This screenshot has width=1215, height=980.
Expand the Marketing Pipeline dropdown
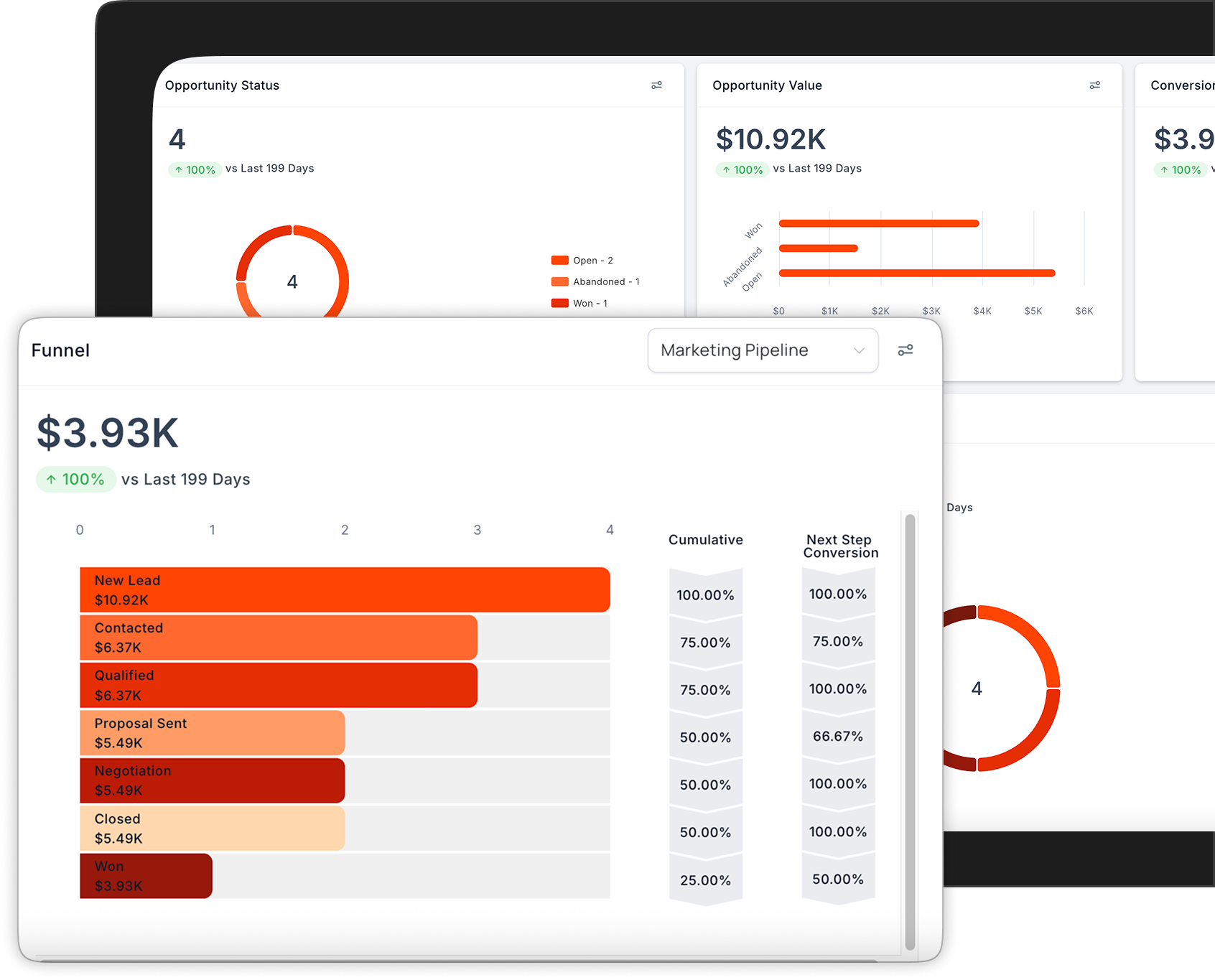[x=763, y=350]
